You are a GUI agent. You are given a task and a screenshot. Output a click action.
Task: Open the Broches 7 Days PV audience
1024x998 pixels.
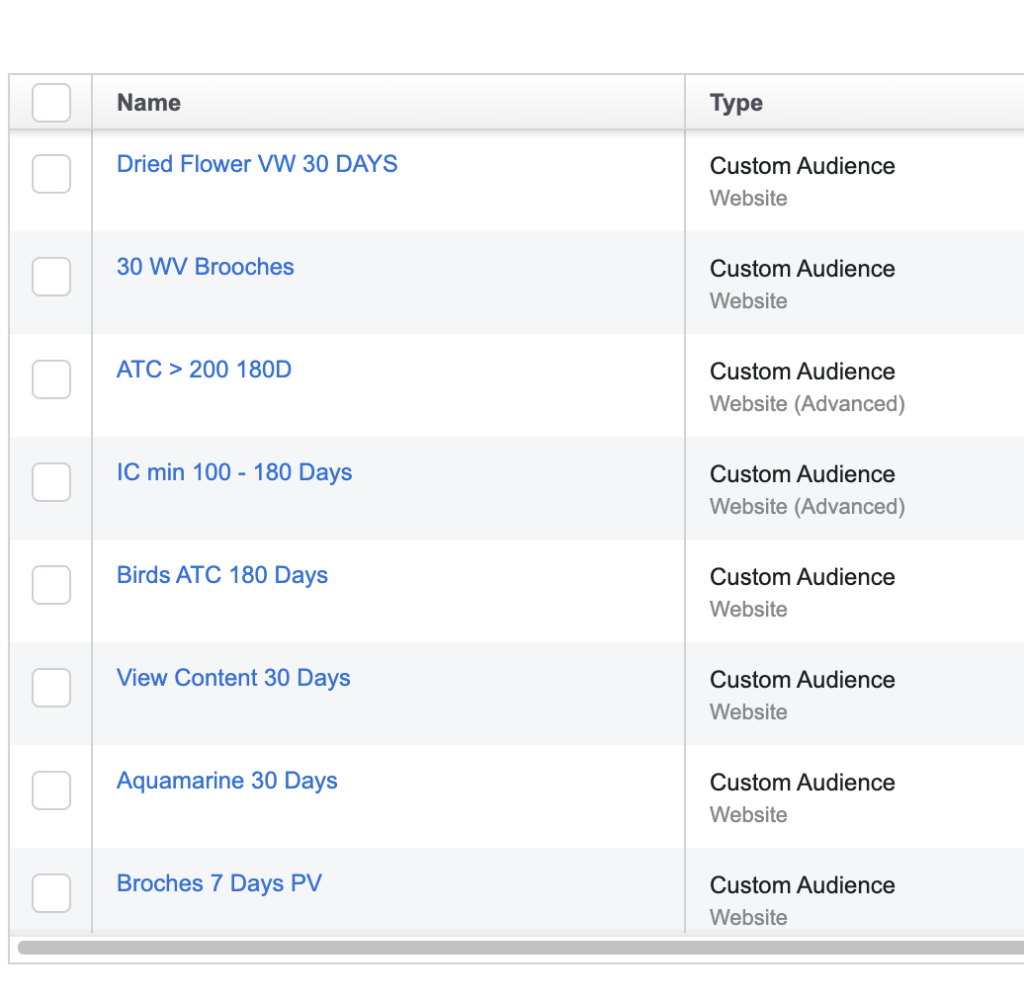[219, 884]
